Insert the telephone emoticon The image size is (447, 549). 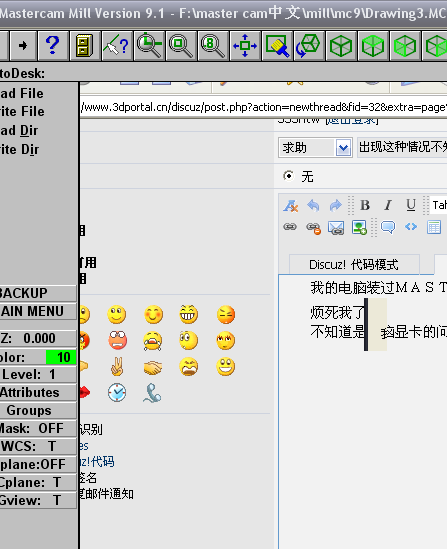(x=152, y=393)
